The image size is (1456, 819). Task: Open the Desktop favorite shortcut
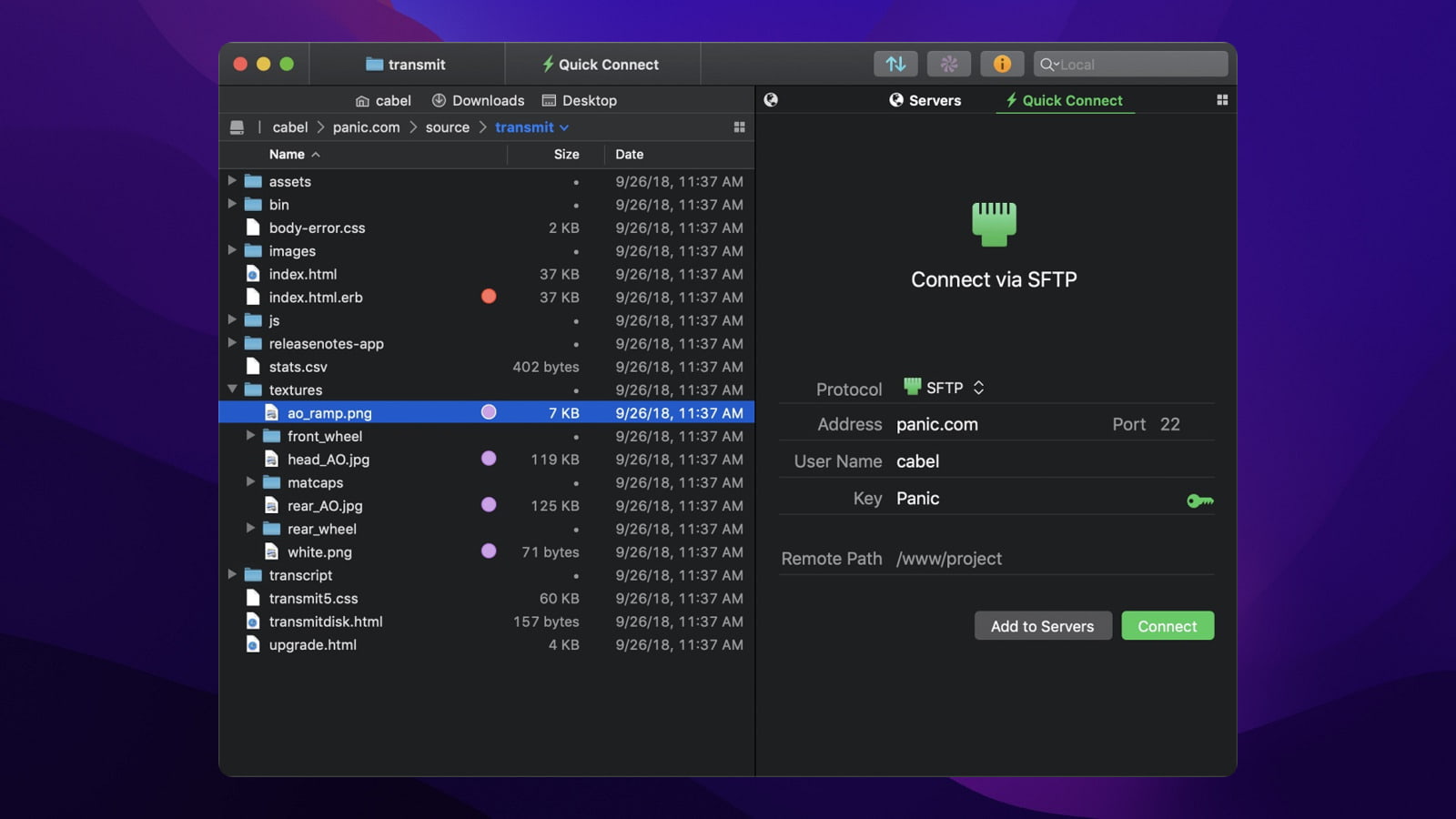click(580, 100)
